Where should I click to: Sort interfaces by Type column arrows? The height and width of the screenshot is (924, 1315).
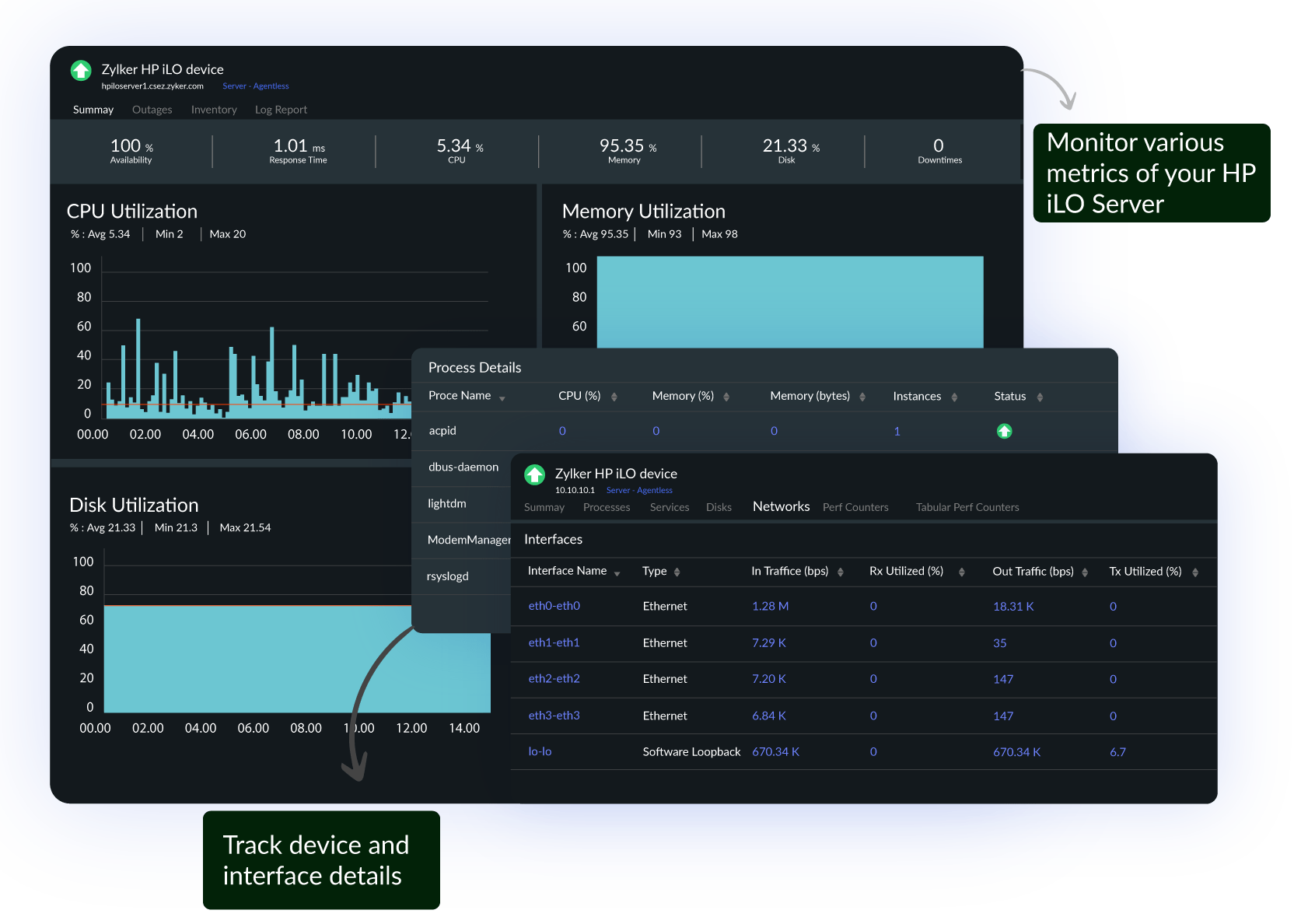[677, 572]
